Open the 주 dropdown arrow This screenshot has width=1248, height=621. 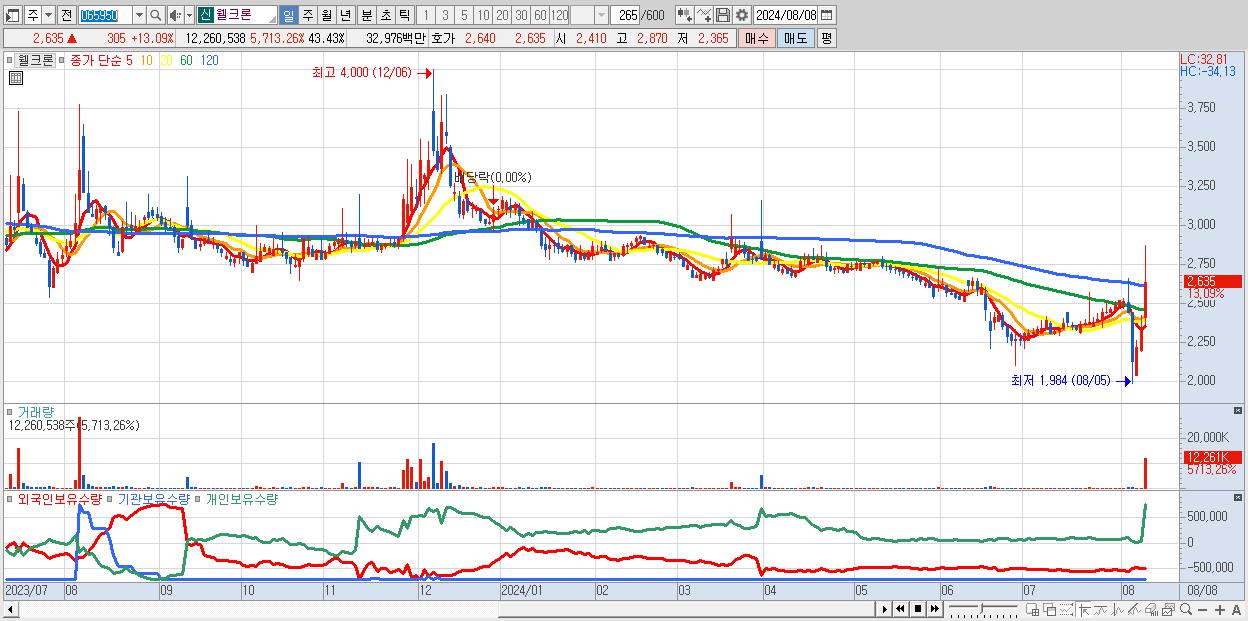49,15
